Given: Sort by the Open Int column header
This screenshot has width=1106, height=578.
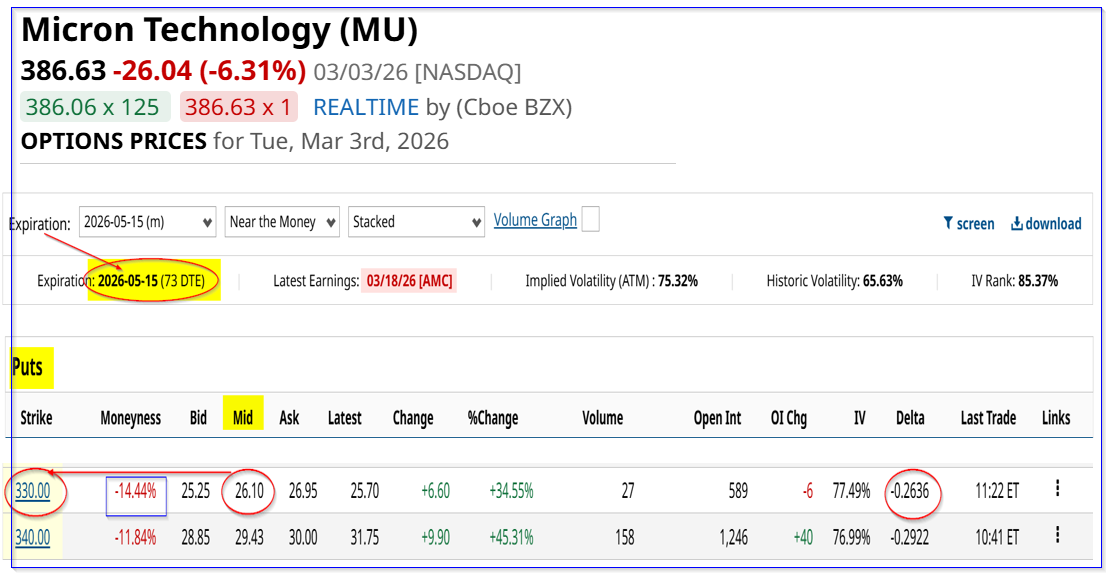Looking at the screenshot, I should coord(717,418).
